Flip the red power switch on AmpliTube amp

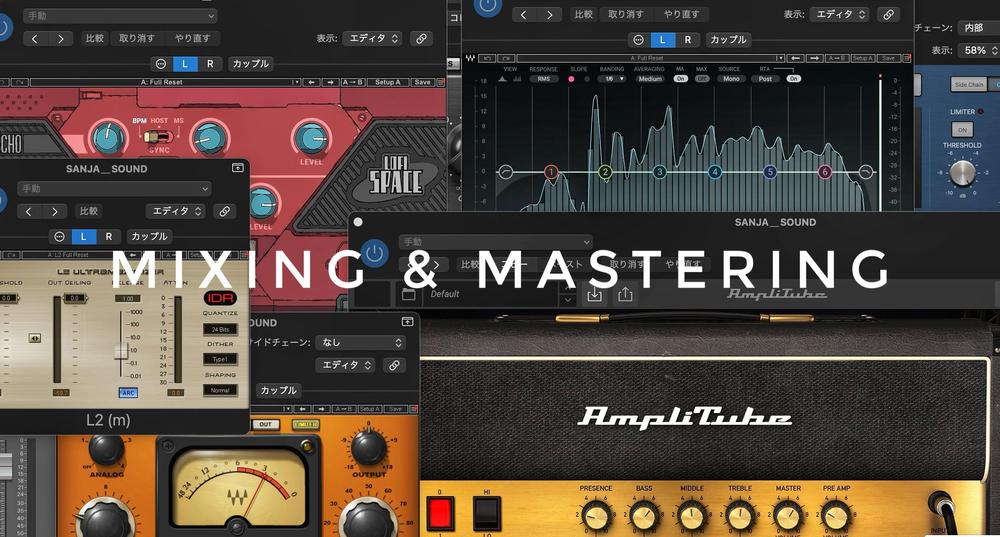(x=439, y=513)
